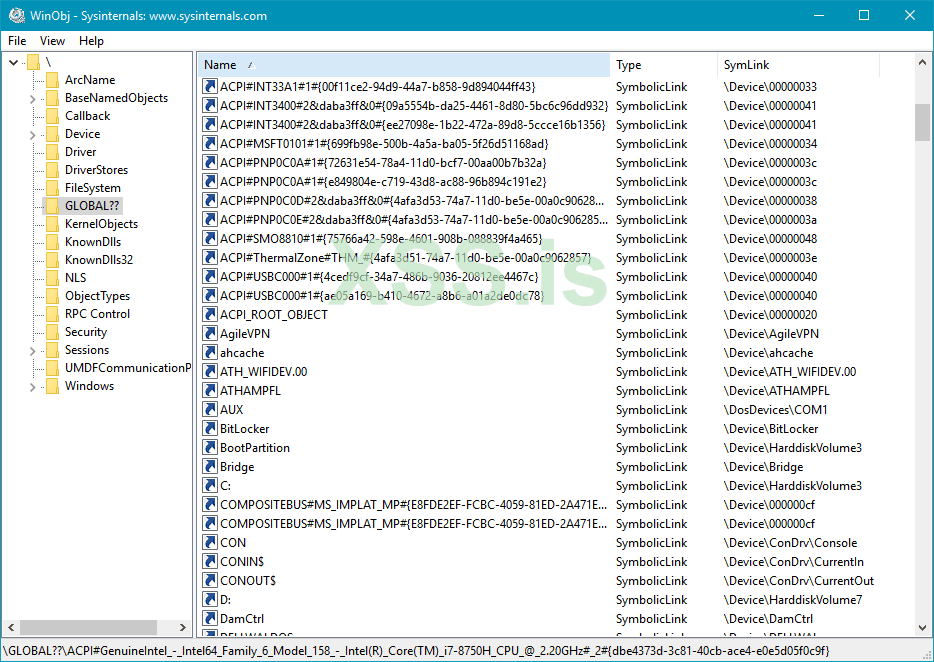Viewport: 934px width, 662px height.
Task: Select the KnownDlls32 folder in the tree
Action: [x=99, y=260]
